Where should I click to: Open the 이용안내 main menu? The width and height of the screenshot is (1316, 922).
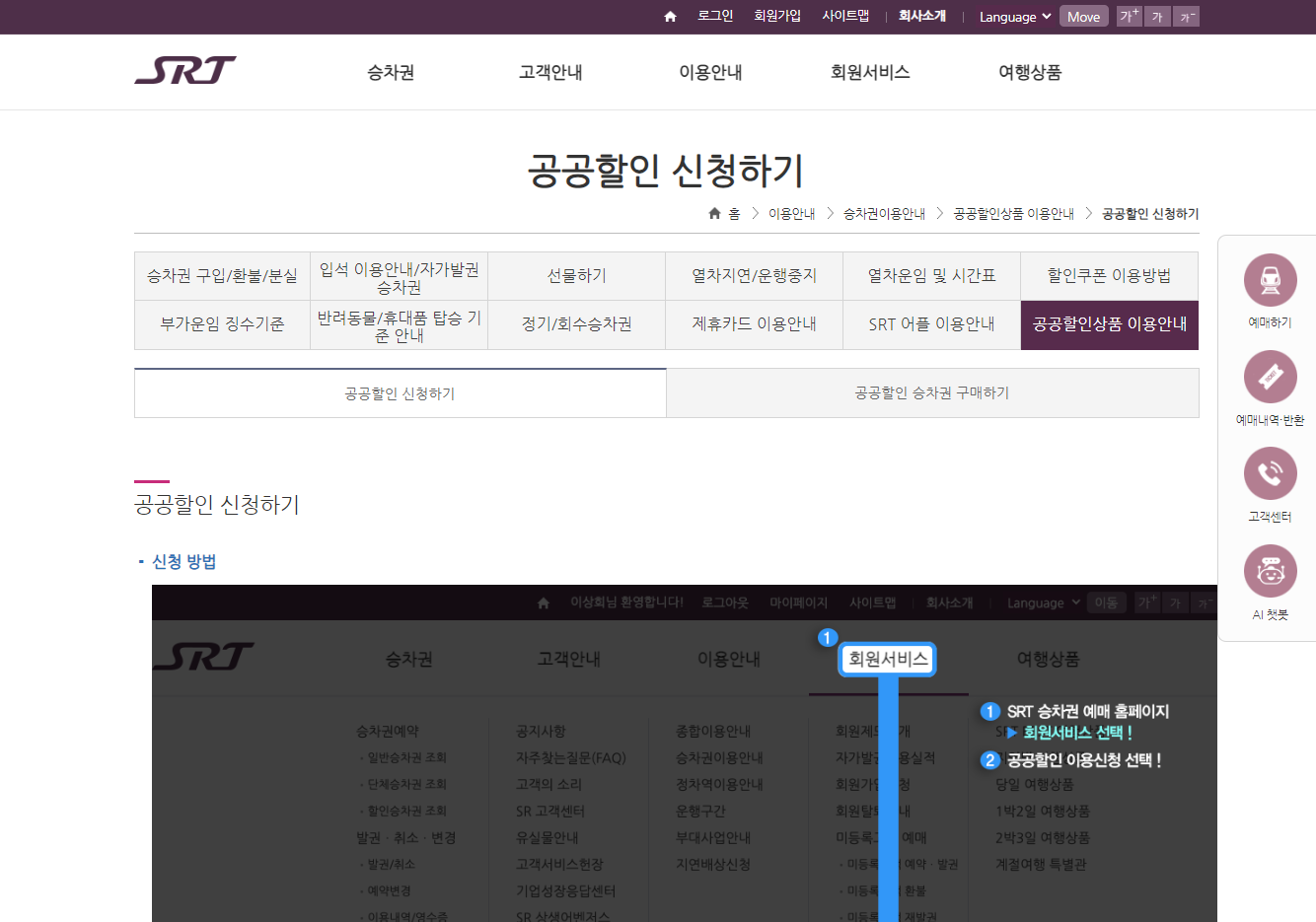tap(710, 72)
